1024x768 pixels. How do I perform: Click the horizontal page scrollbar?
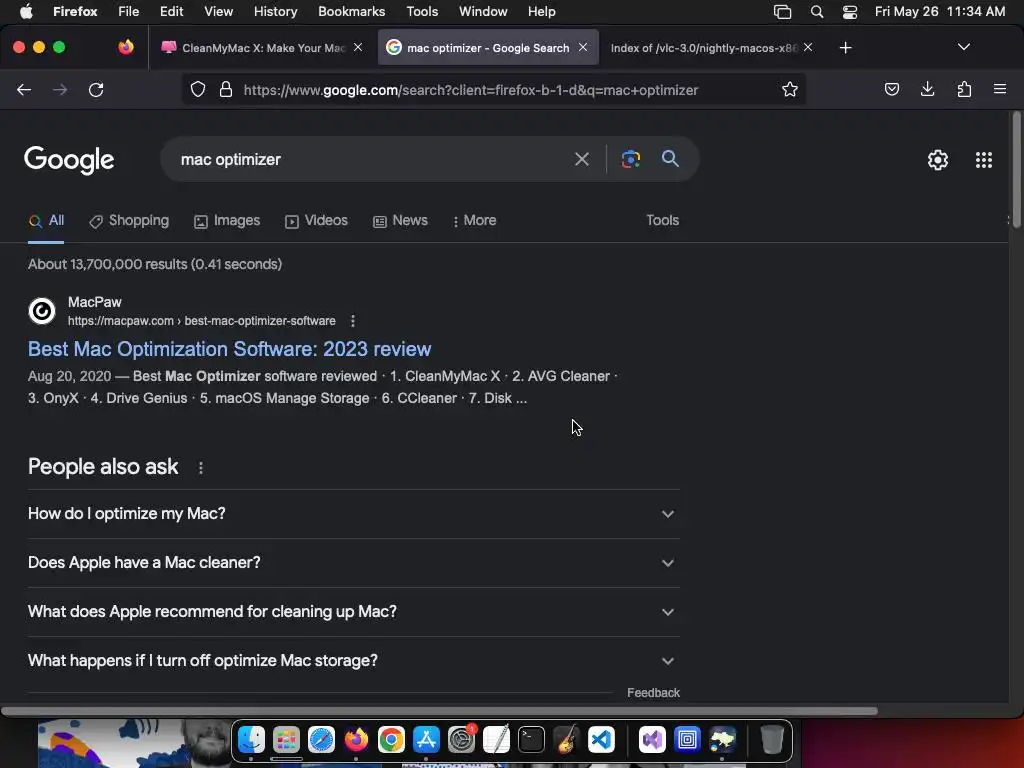[439, 711]
